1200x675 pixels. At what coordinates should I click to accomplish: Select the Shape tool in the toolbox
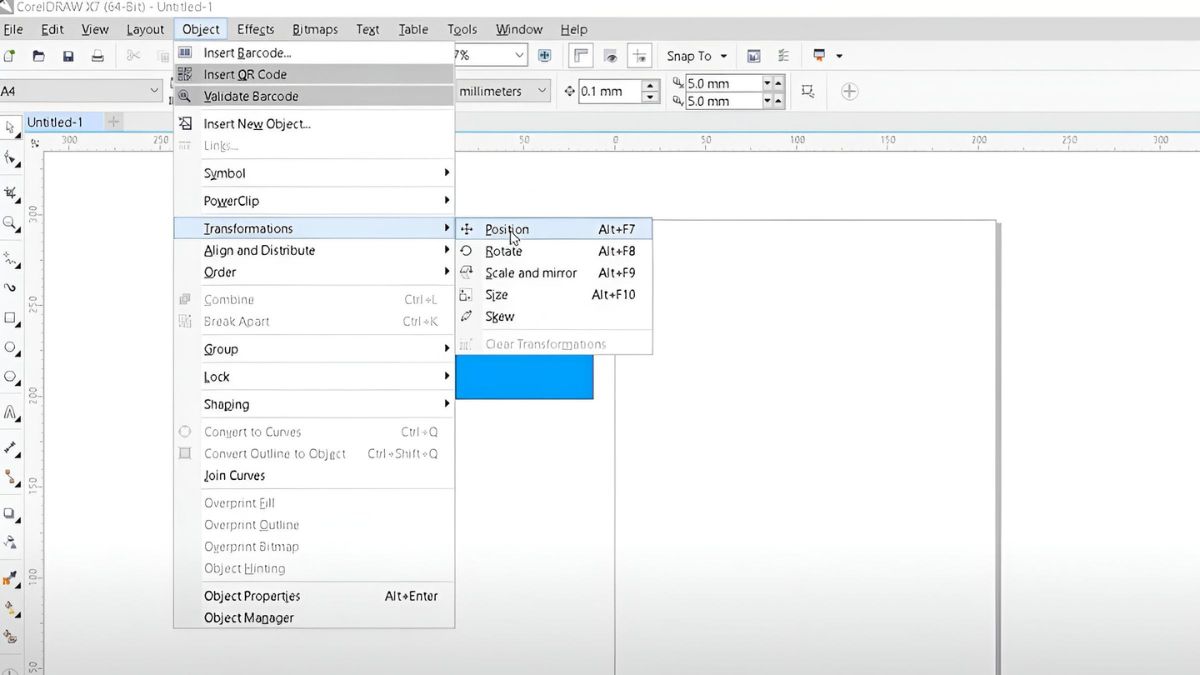10,158
